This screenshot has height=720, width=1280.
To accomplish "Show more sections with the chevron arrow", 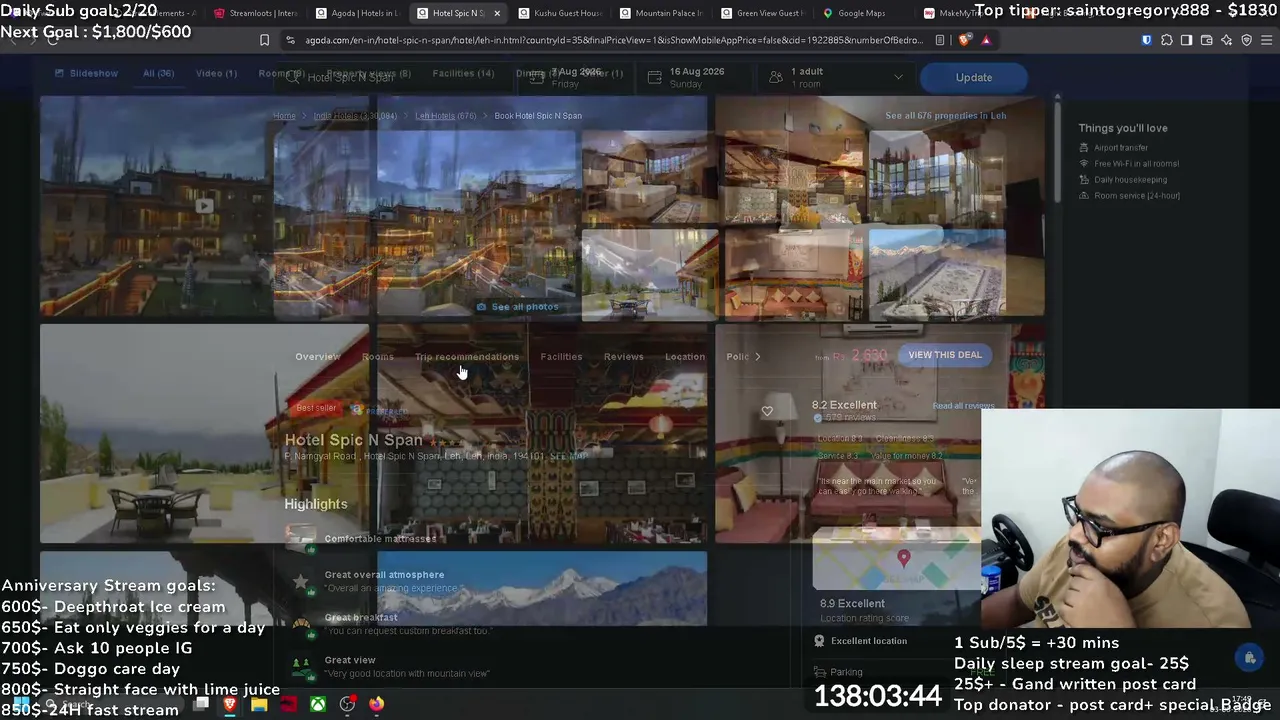I will coord(757,356).
